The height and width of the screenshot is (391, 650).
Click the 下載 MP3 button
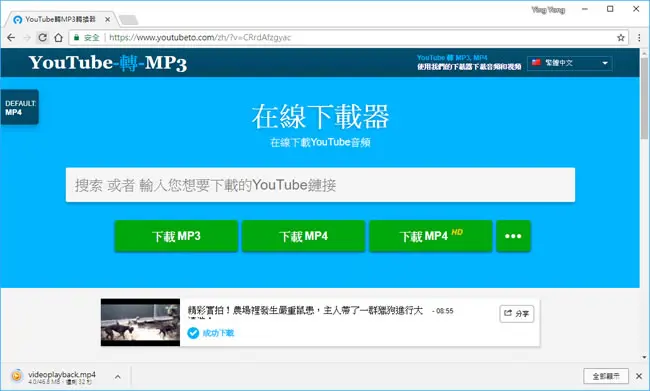click(x=176, y=236)
